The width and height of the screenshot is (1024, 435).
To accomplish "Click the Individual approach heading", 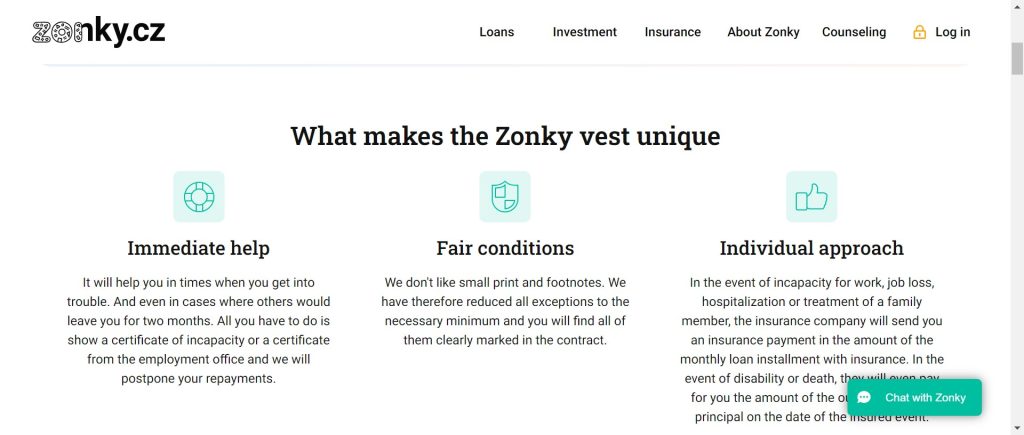I will tap(811, 248).
